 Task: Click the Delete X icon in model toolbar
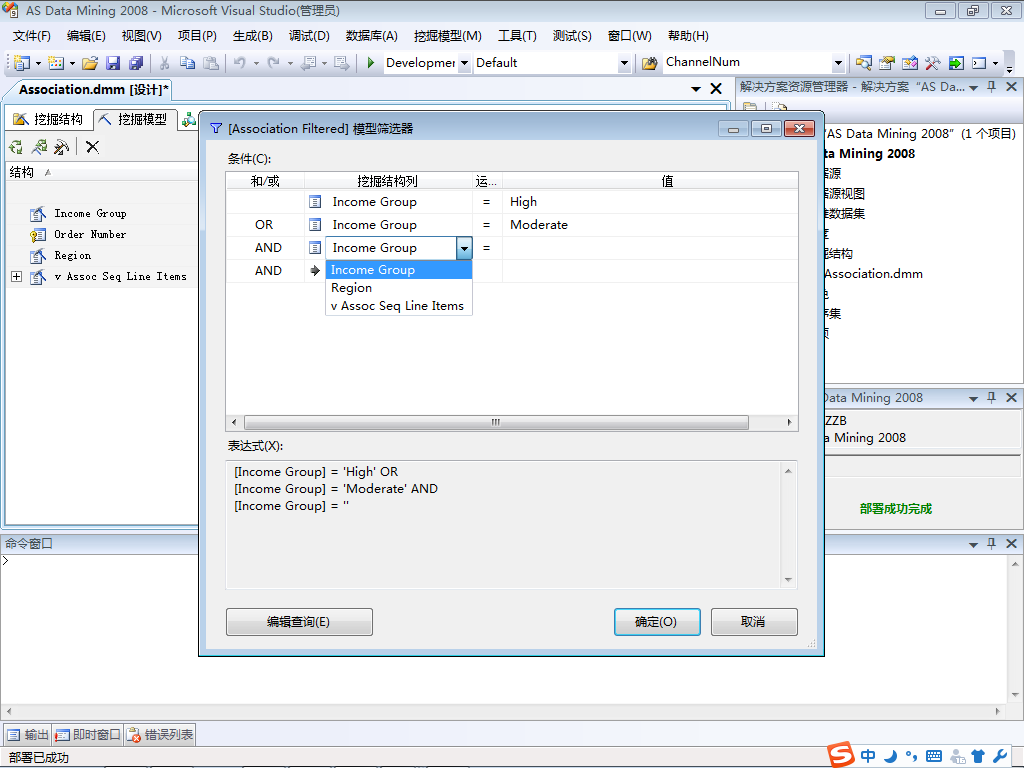click(x=92, y=147)
